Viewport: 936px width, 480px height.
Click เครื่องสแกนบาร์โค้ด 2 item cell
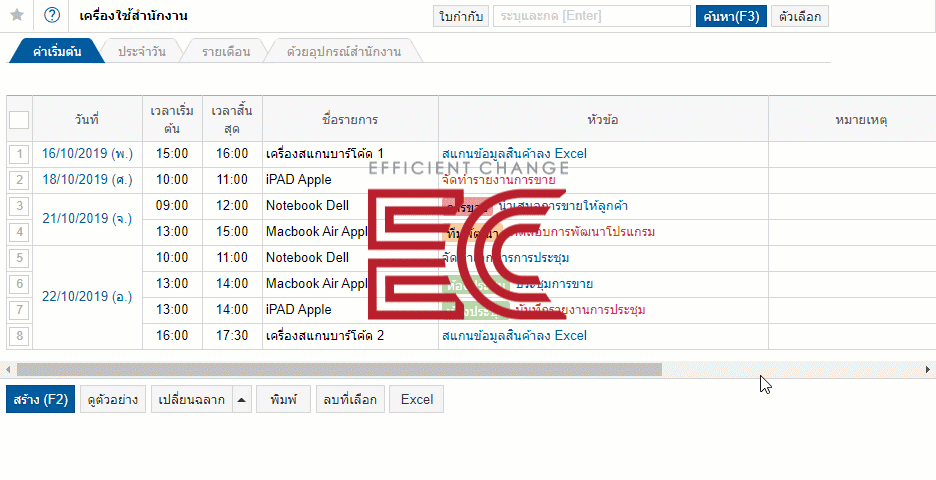pos(350,336)
